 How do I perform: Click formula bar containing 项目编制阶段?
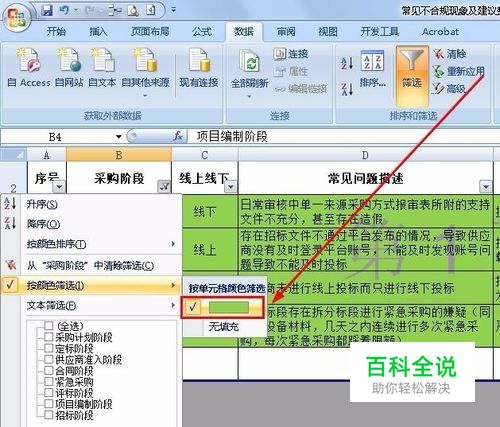[343, 137]
